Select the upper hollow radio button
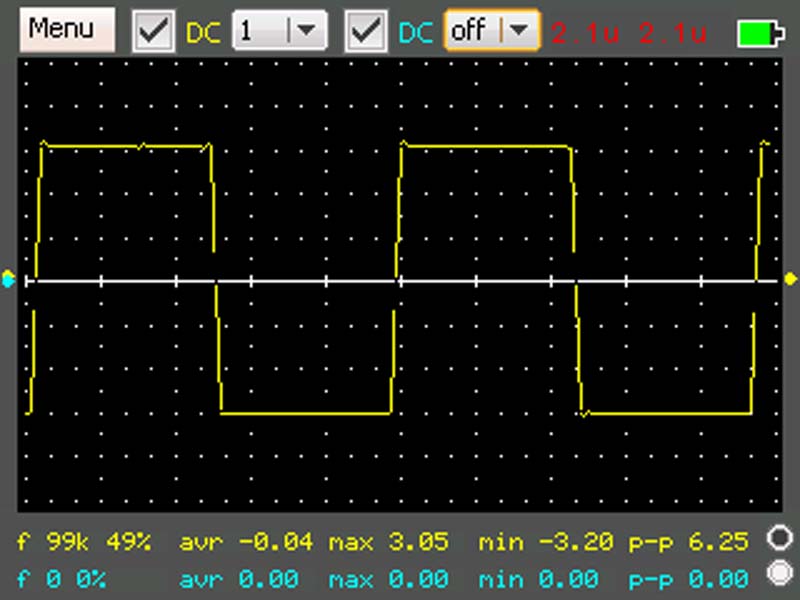The height and width of the screenshot is (600, 800). point(778,539)
